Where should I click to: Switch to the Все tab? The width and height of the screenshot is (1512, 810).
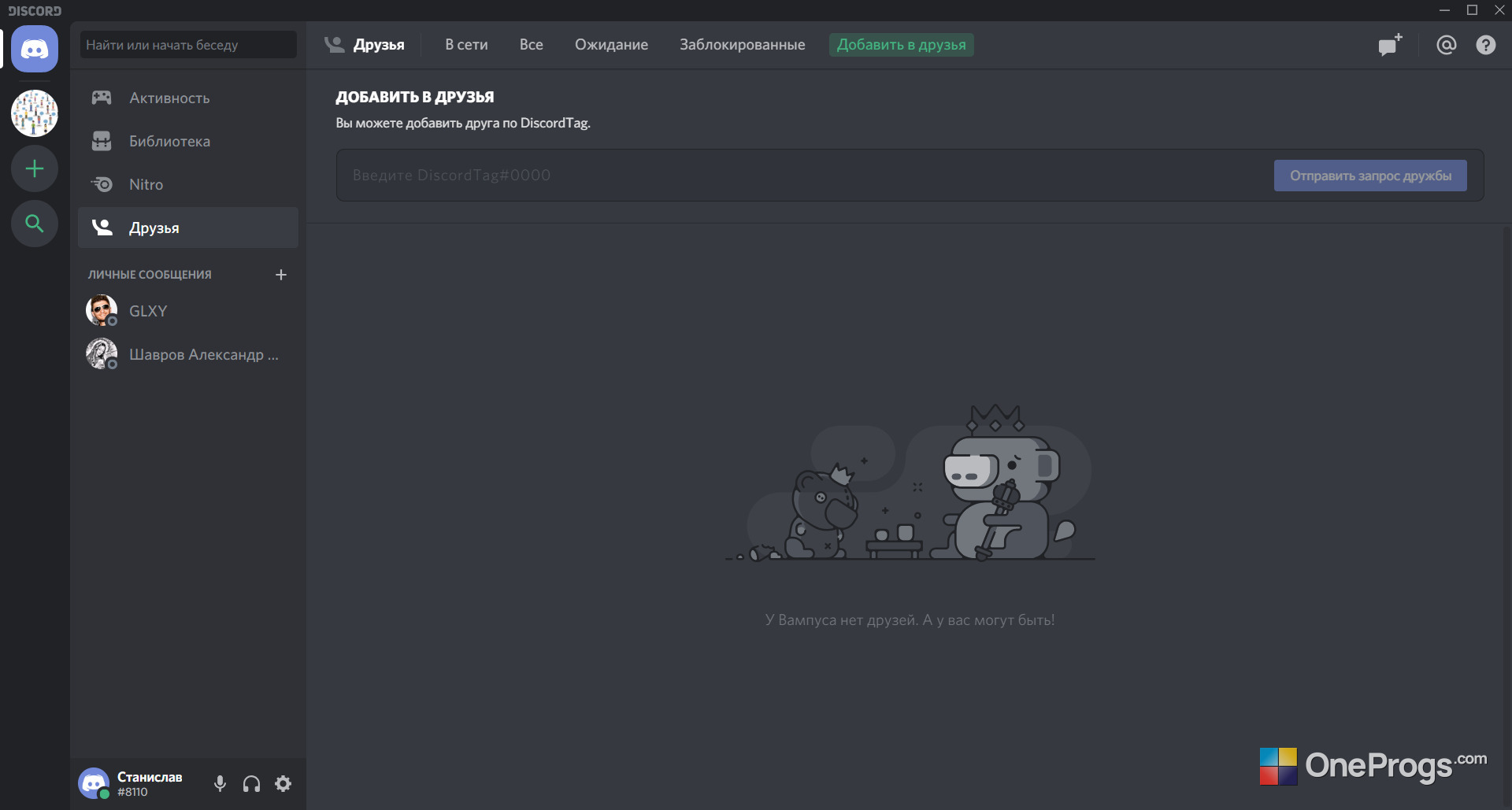coord(532,45)
